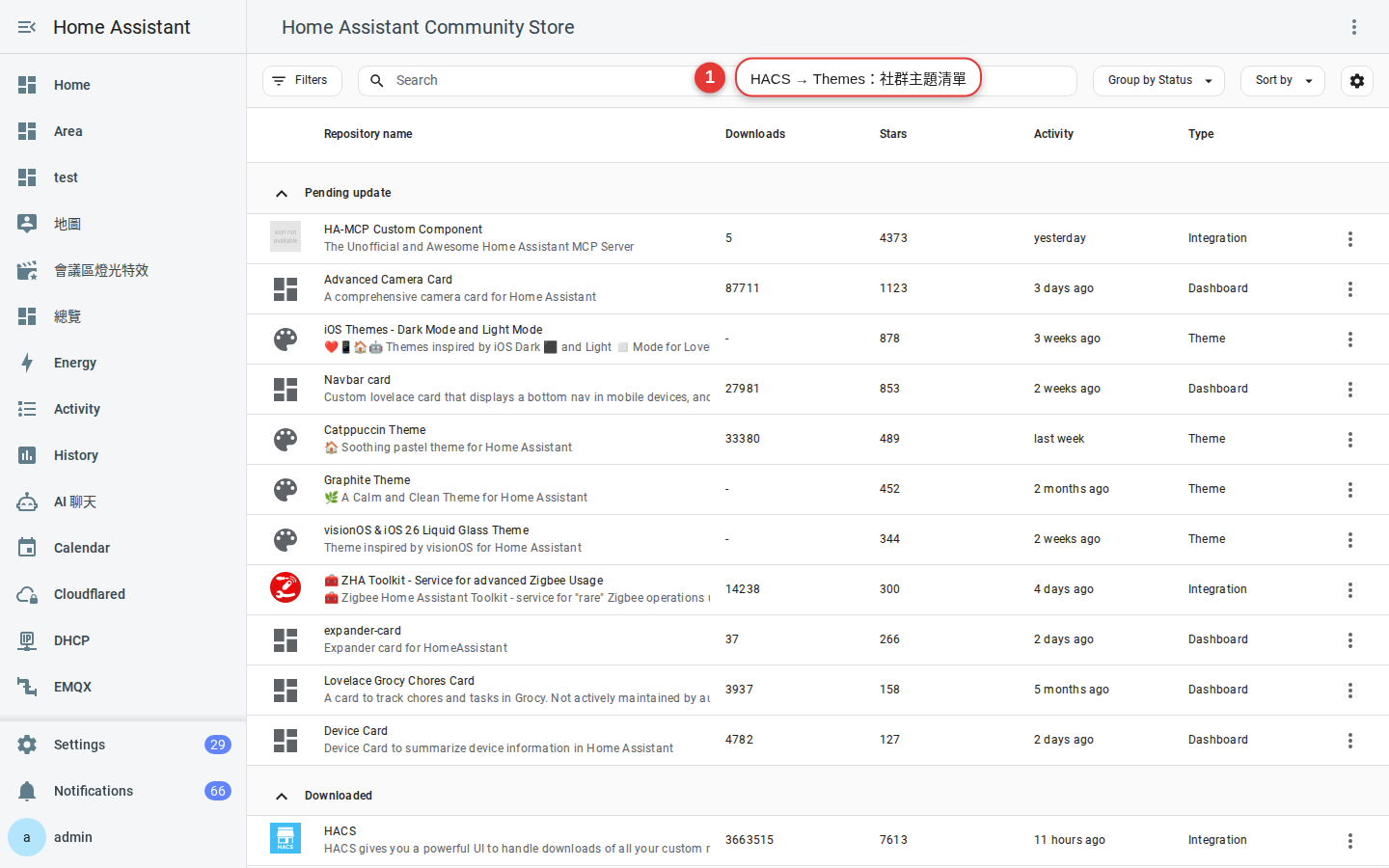Viewport: 1389px width, 868px height.
Task: Collapse the Downloaded group
Action: click(x=282, y=797)
